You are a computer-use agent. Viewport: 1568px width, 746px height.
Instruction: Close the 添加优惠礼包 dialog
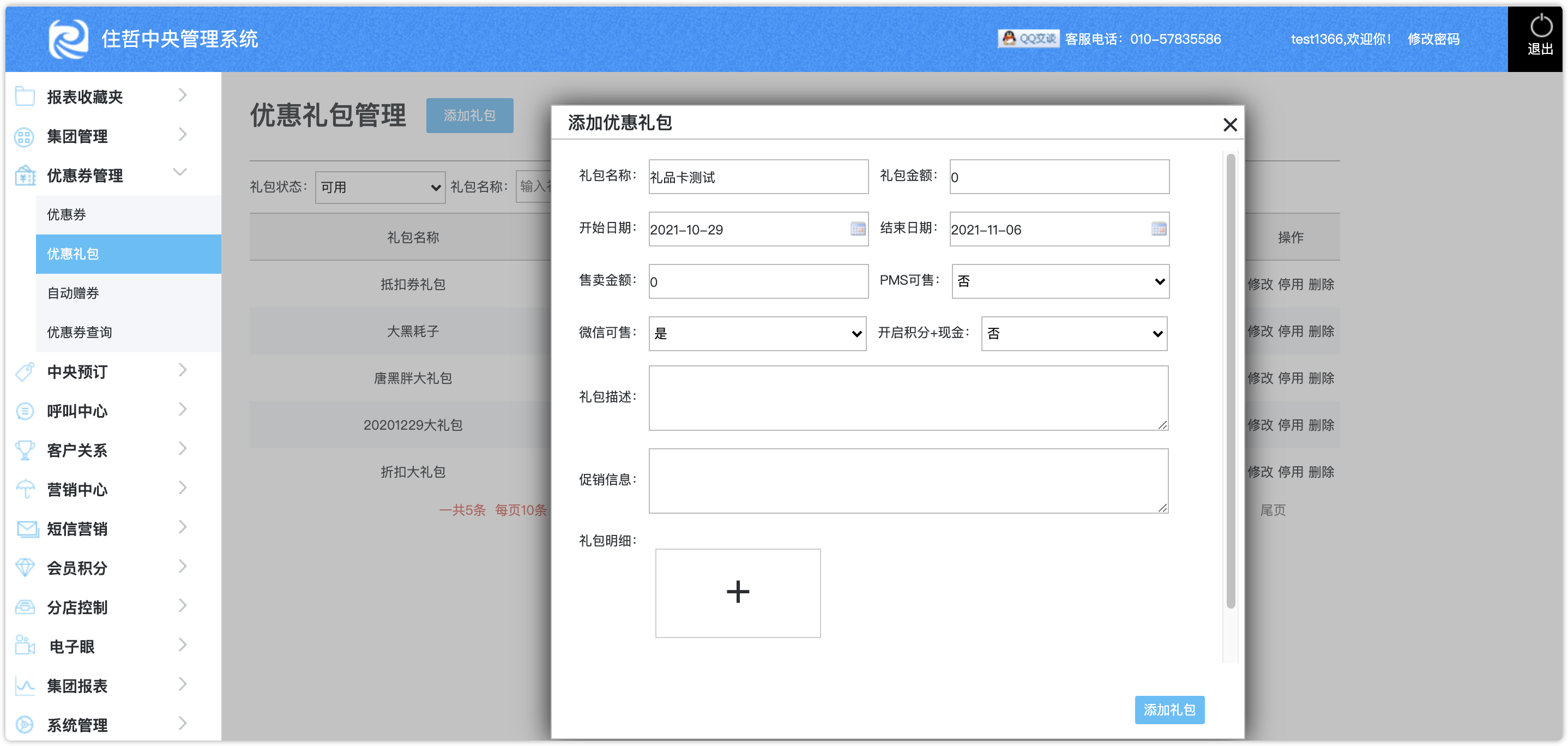click(x=1229, y=125)
